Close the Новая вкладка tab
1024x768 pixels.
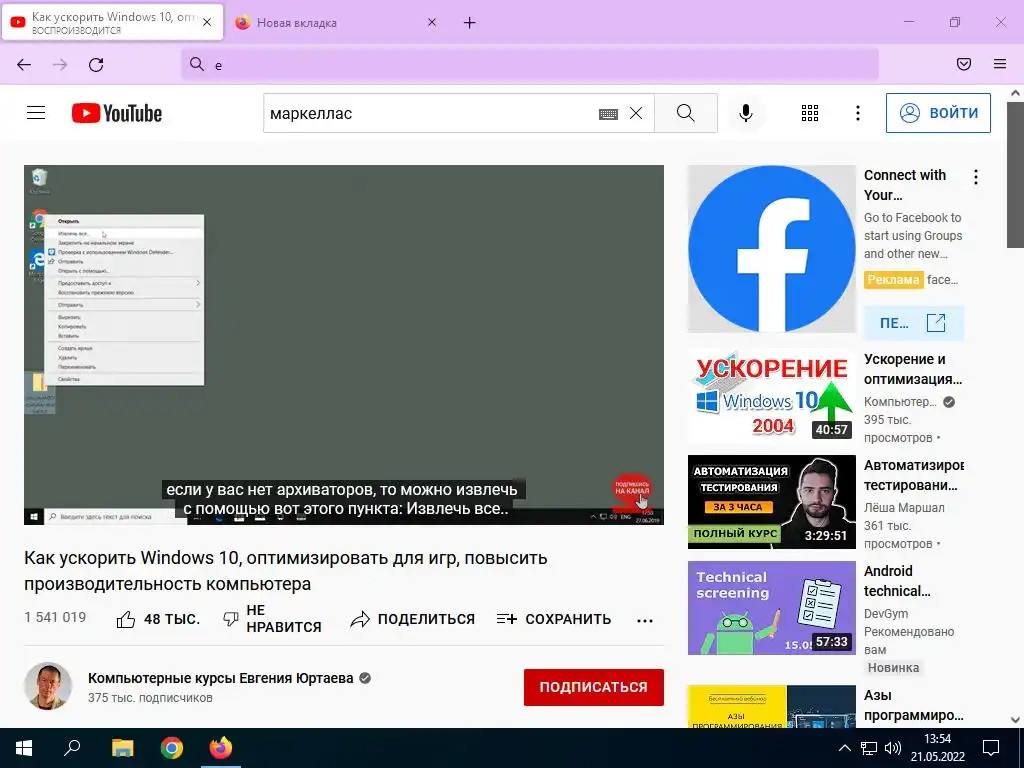point(432,22)
